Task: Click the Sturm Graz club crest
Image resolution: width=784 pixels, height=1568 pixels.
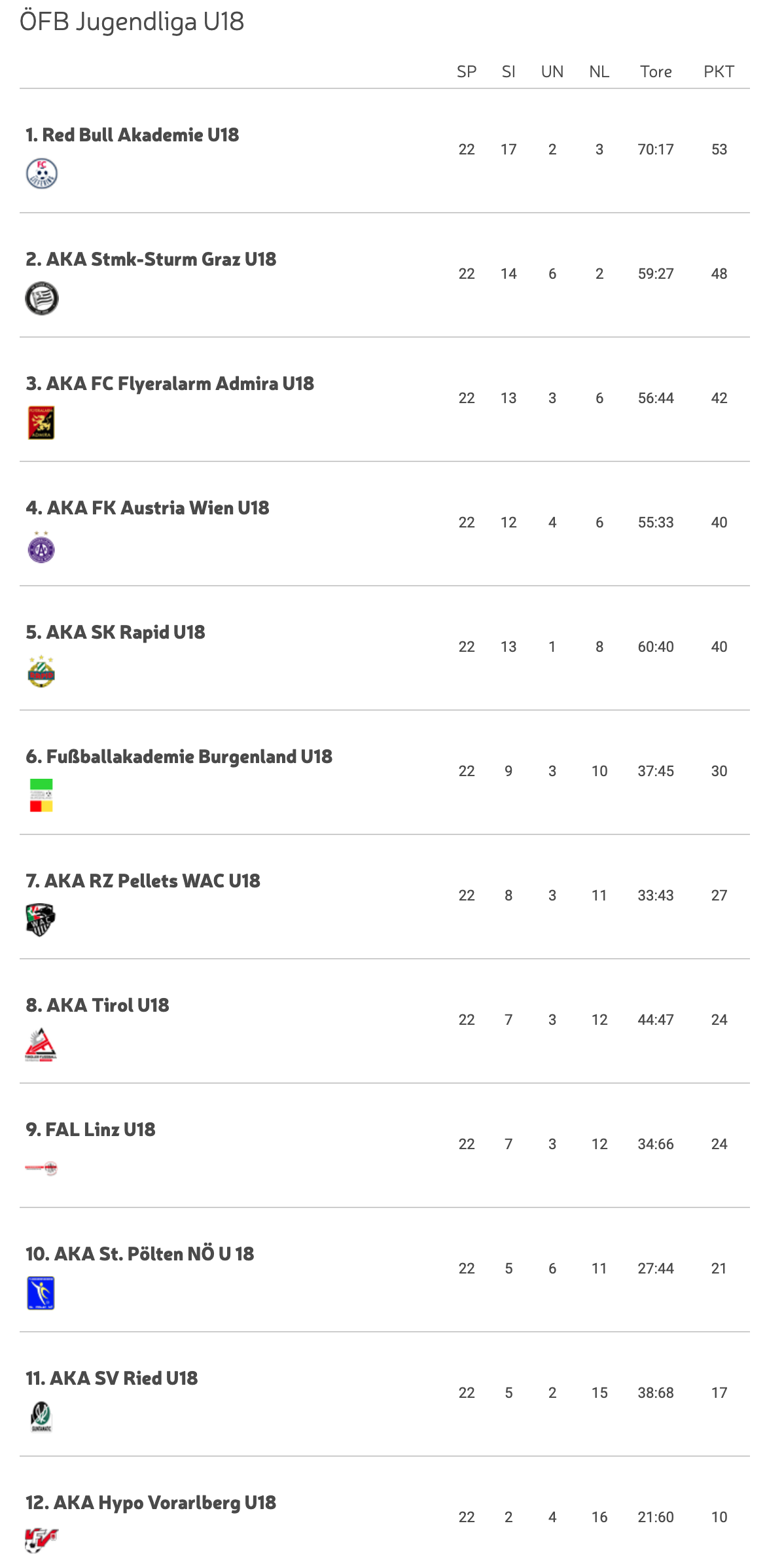Action: coord(41,298)
